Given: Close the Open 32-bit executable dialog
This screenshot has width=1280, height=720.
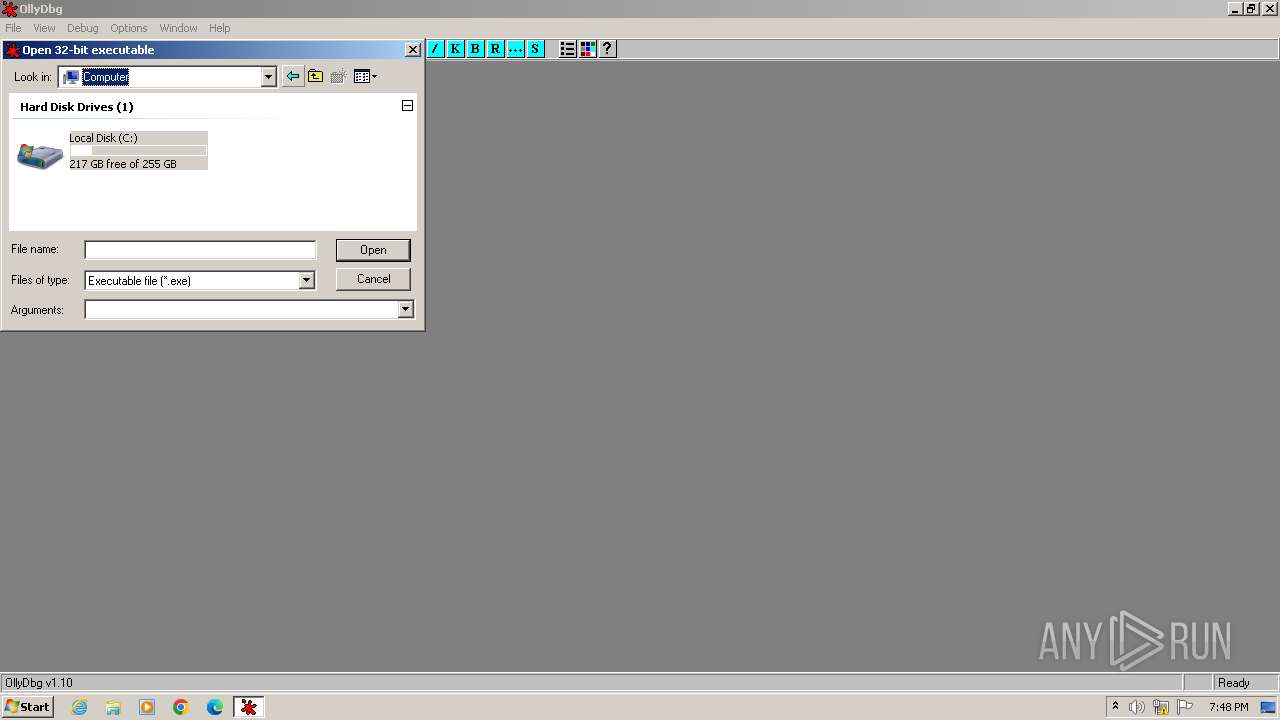Looking at the screenshot, I should (412, 50).
